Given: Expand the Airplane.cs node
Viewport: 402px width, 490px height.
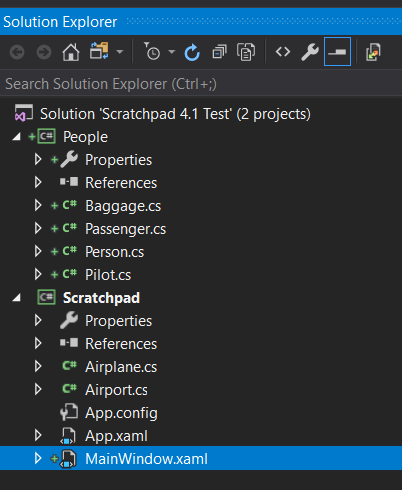Looking at the screenshot, I should click(38, 366).
